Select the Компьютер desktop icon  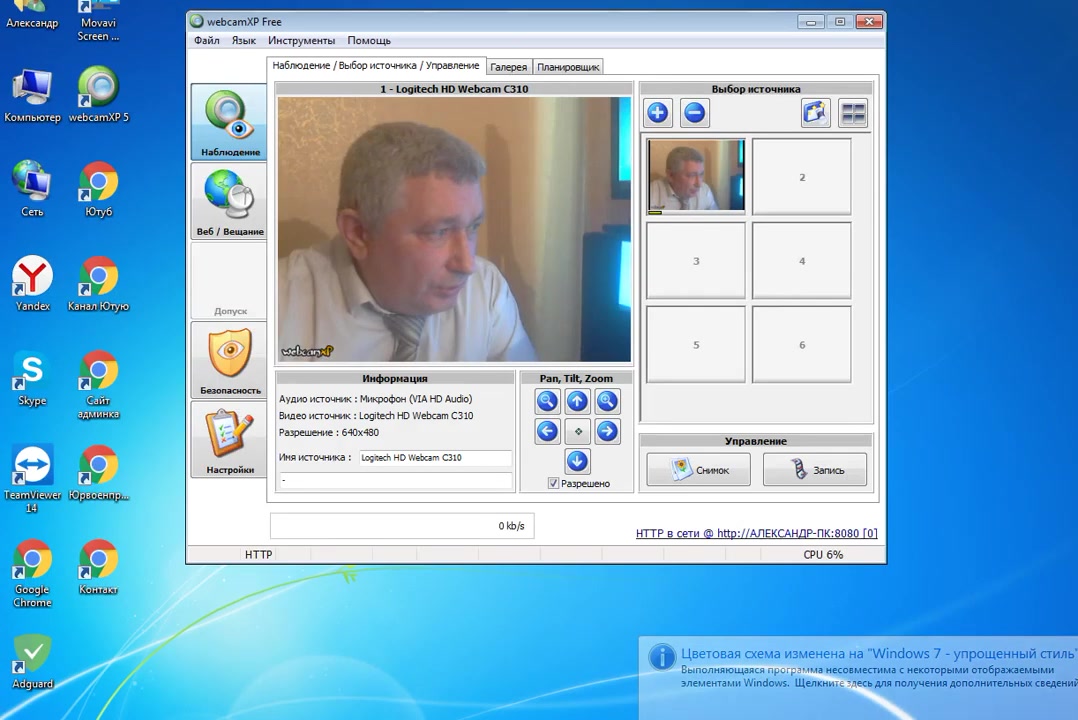(x=32, y=95)
